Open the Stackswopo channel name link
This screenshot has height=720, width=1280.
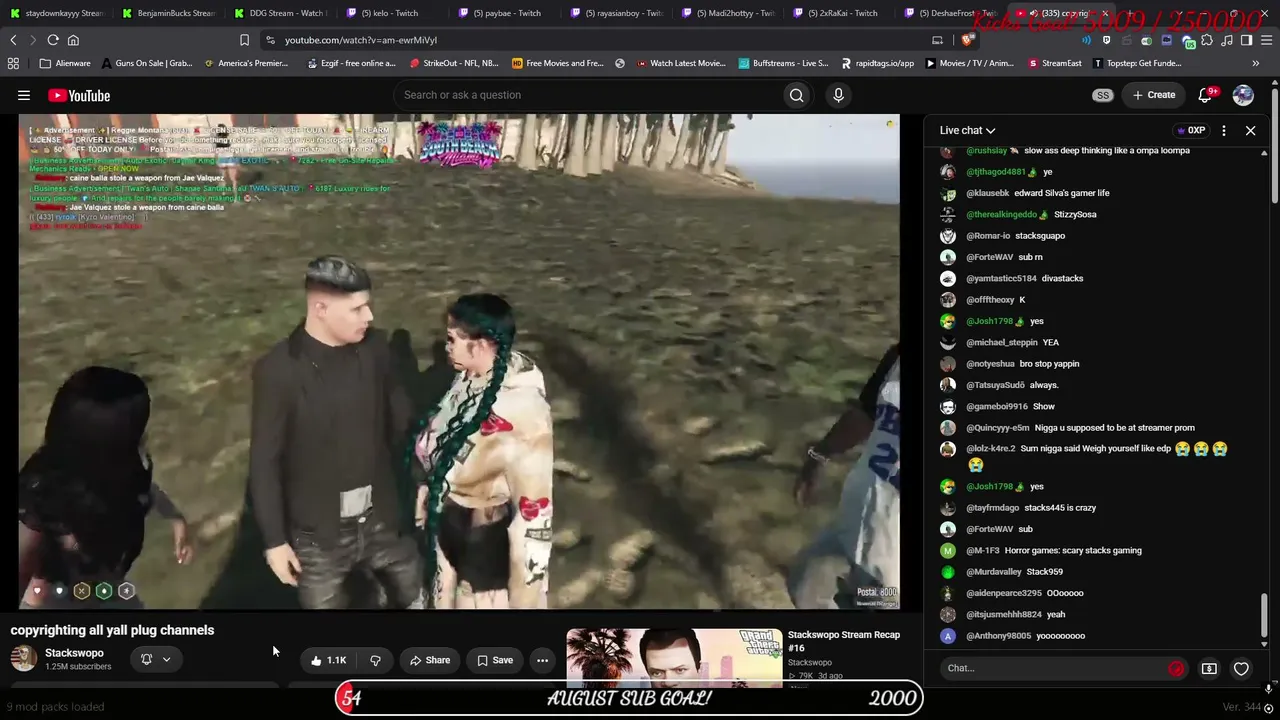click(74, 653)
